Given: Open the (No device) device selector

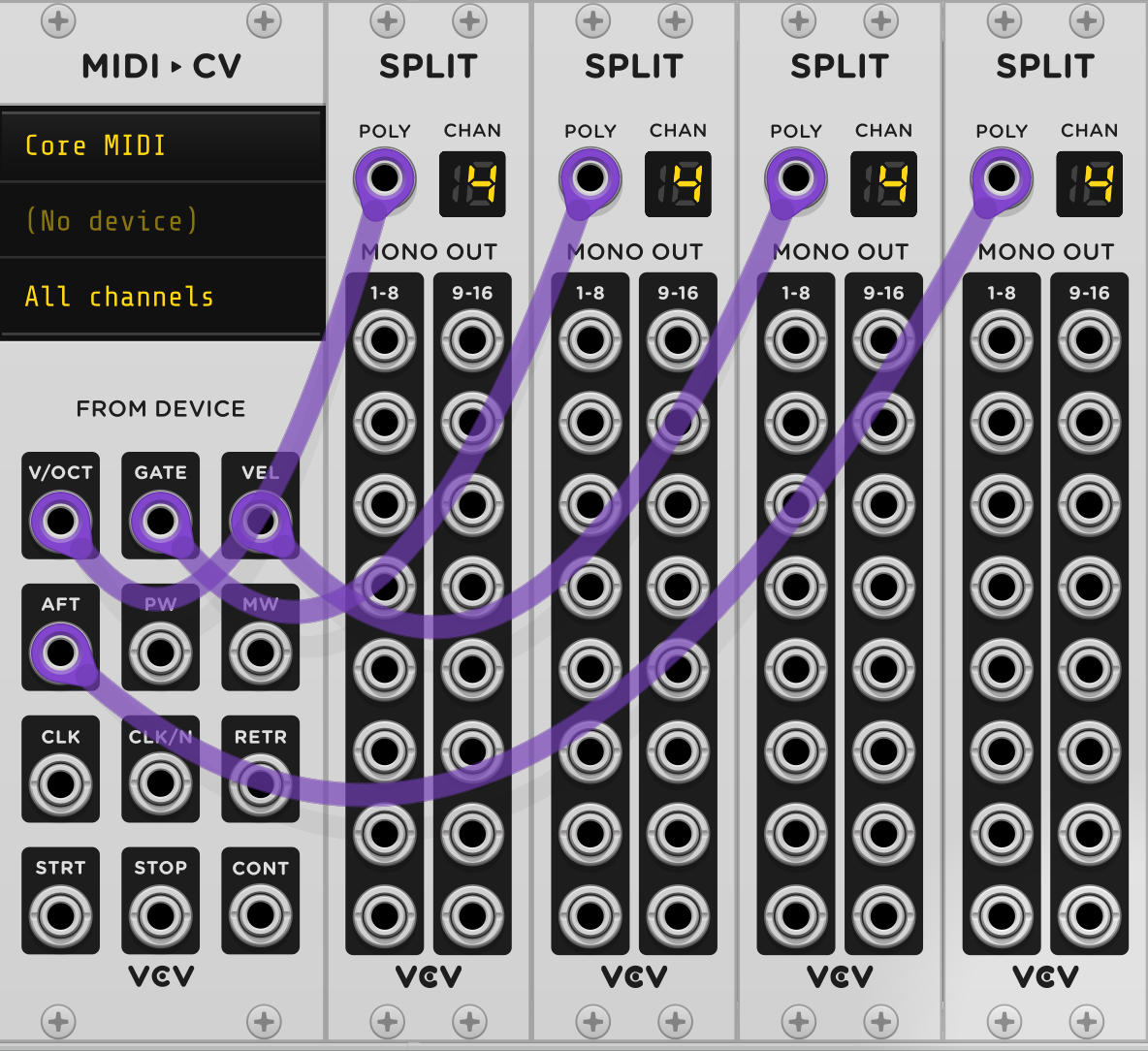Looking at the screenshot, I should pos(162,221).
